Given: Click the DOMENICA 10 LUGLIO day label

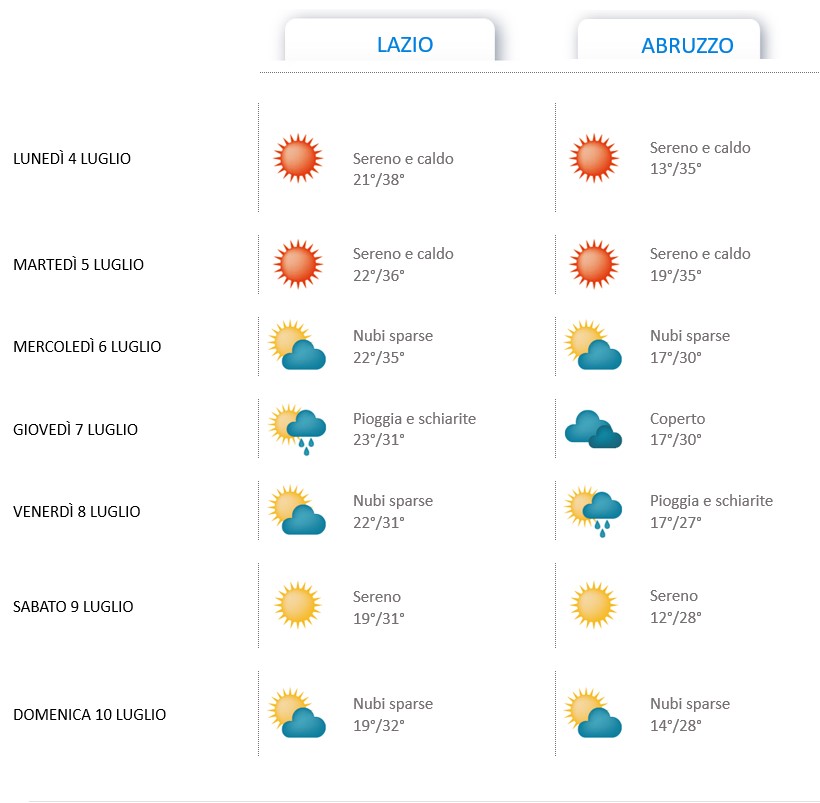Looking at the screenshot, I should [89, 714].
